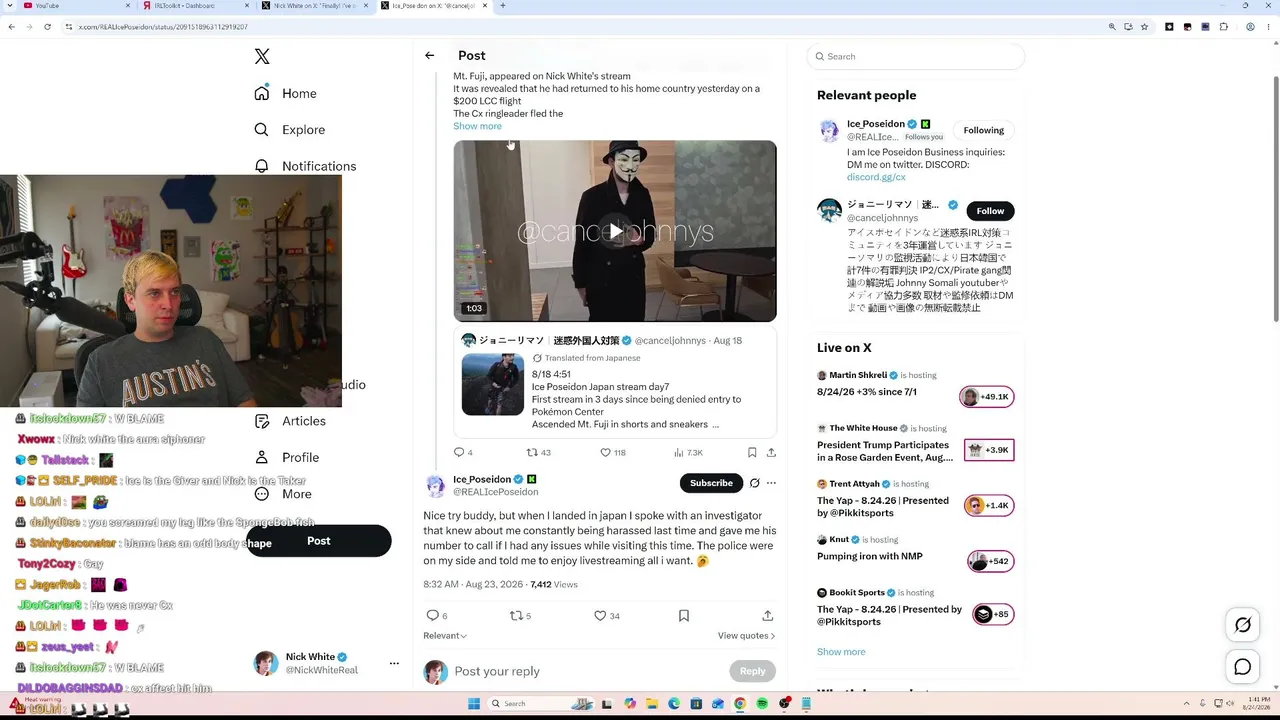The image size is (1280, 720).
Task: Open File Explorer from the taskbar
Action: point(651,704)
